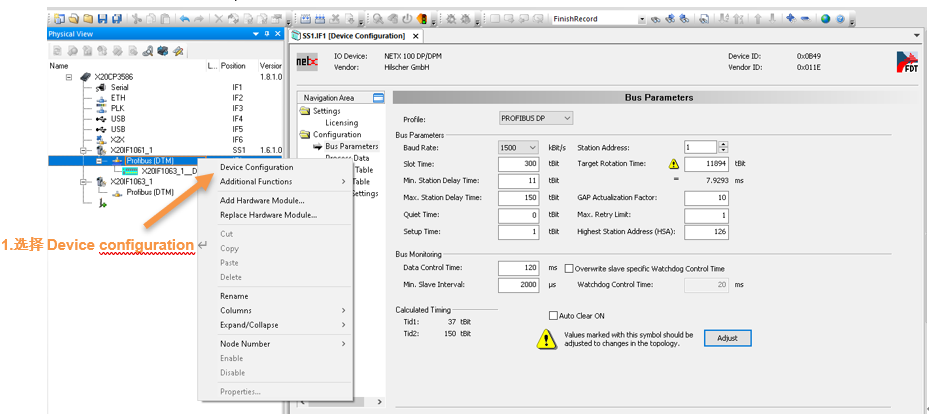Click the magnifier icon in Physical View toolbar
The height and width of the screenshot is (420, 929).
147,51
